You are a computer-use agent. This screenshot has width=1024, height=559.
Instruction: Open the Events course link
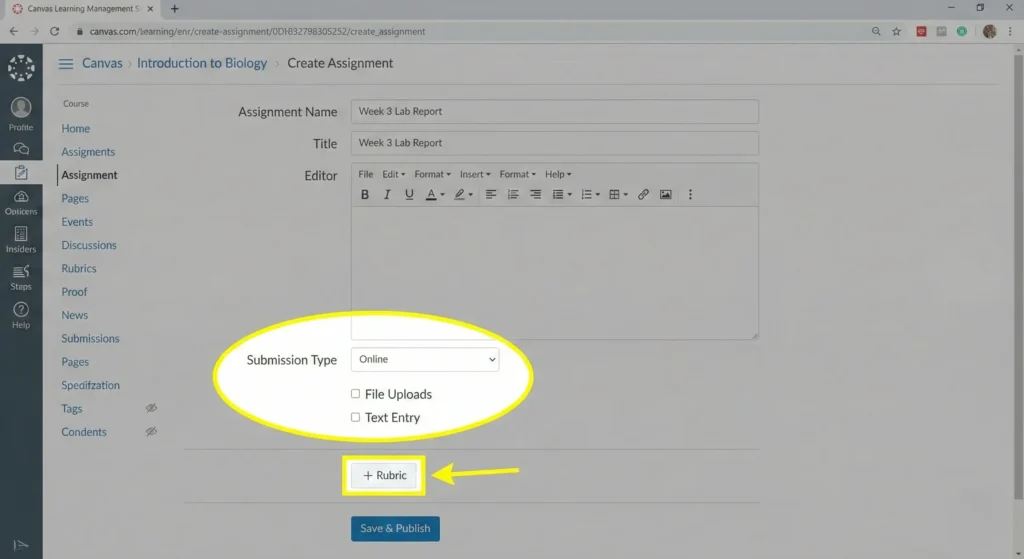pos(77,222)
